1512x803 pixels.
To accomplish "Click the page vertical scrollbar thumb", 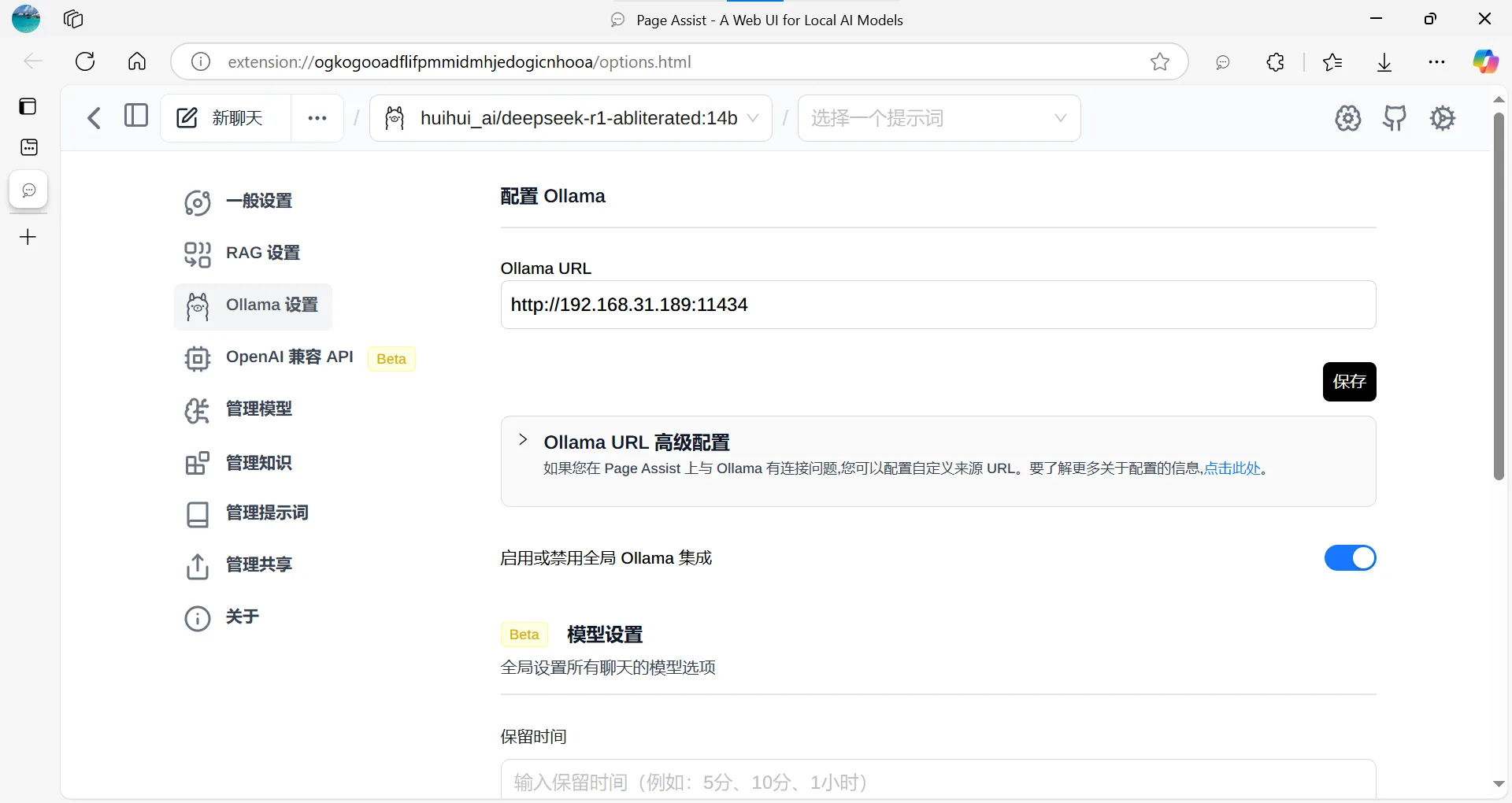I will (1499, 296).
